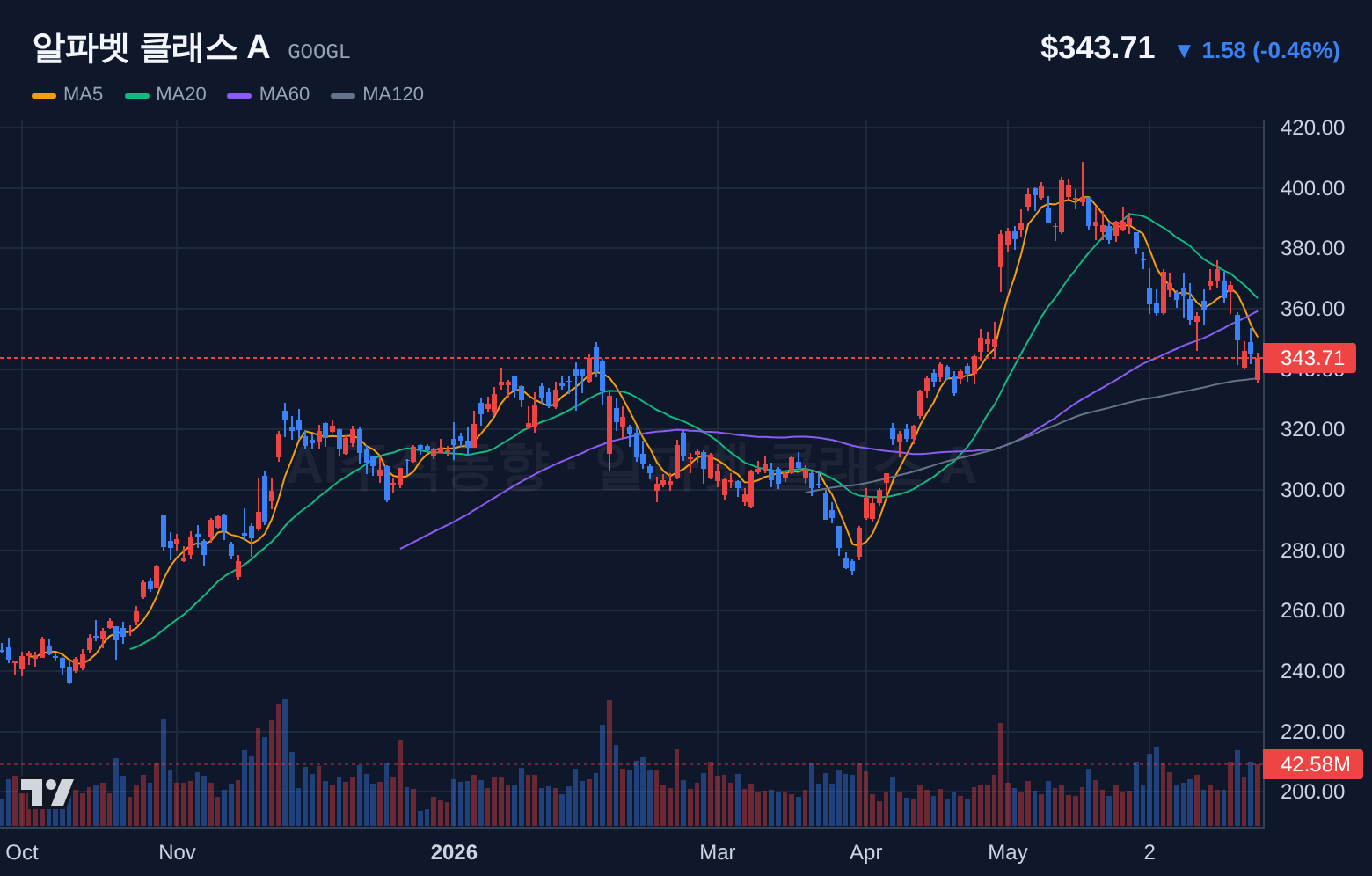
Task: Select the Apr time axis label
Action: tap(865, 852)
